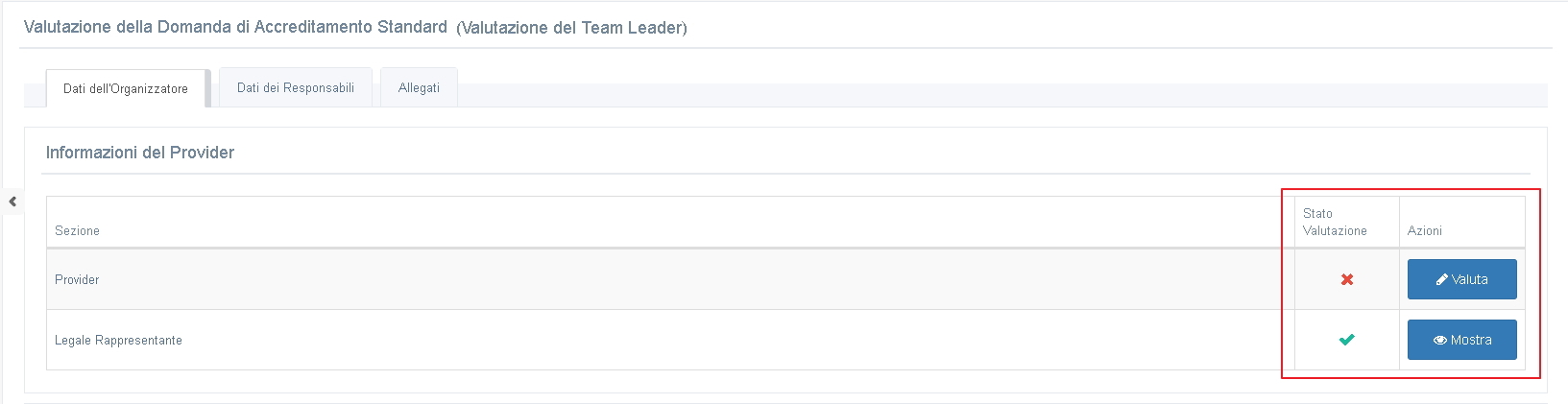Click the Sezione column header

[77, 231]
